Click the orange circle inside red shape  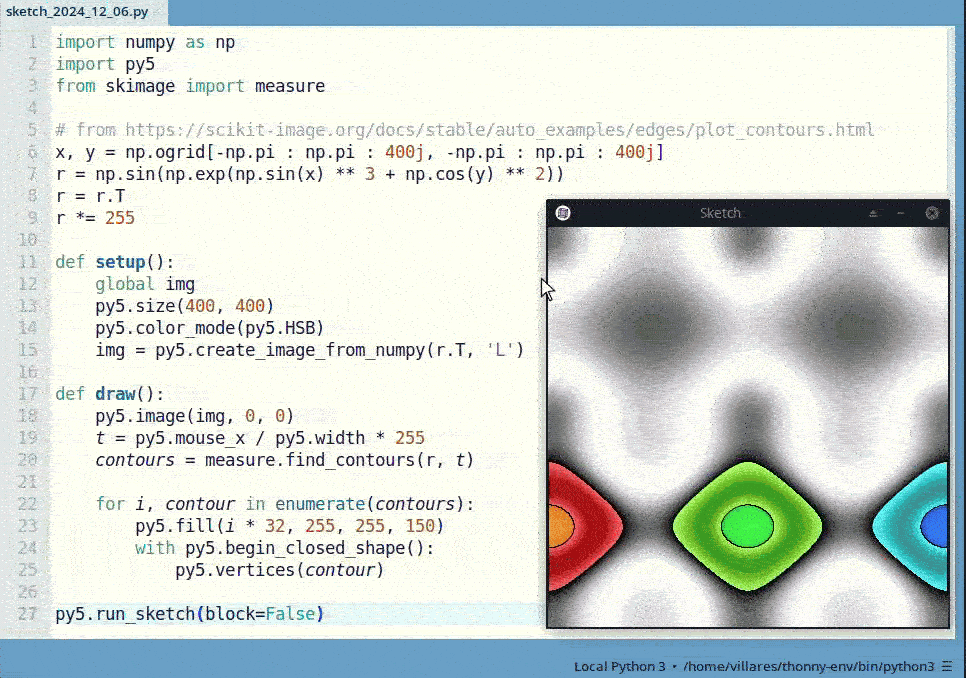[x=560, y=526]
